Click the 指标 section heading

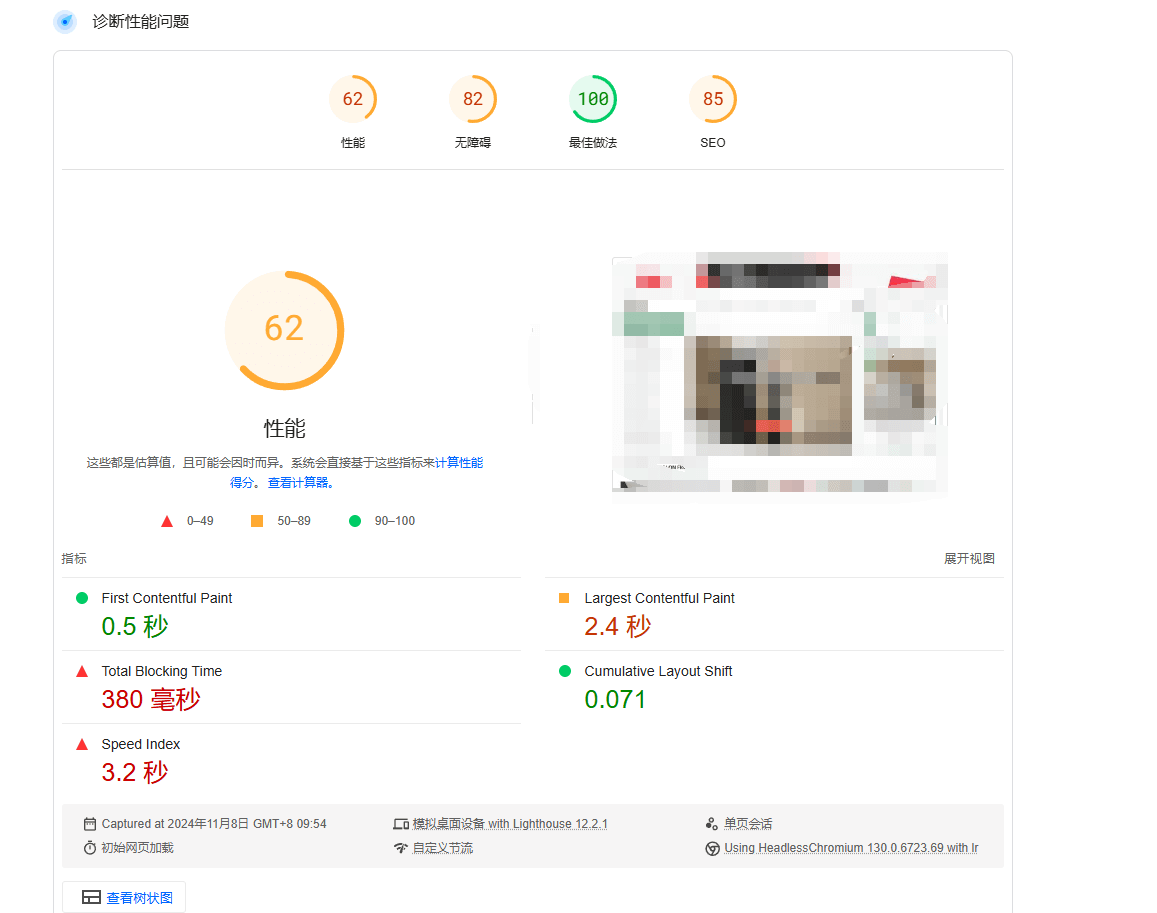point(74,559)
